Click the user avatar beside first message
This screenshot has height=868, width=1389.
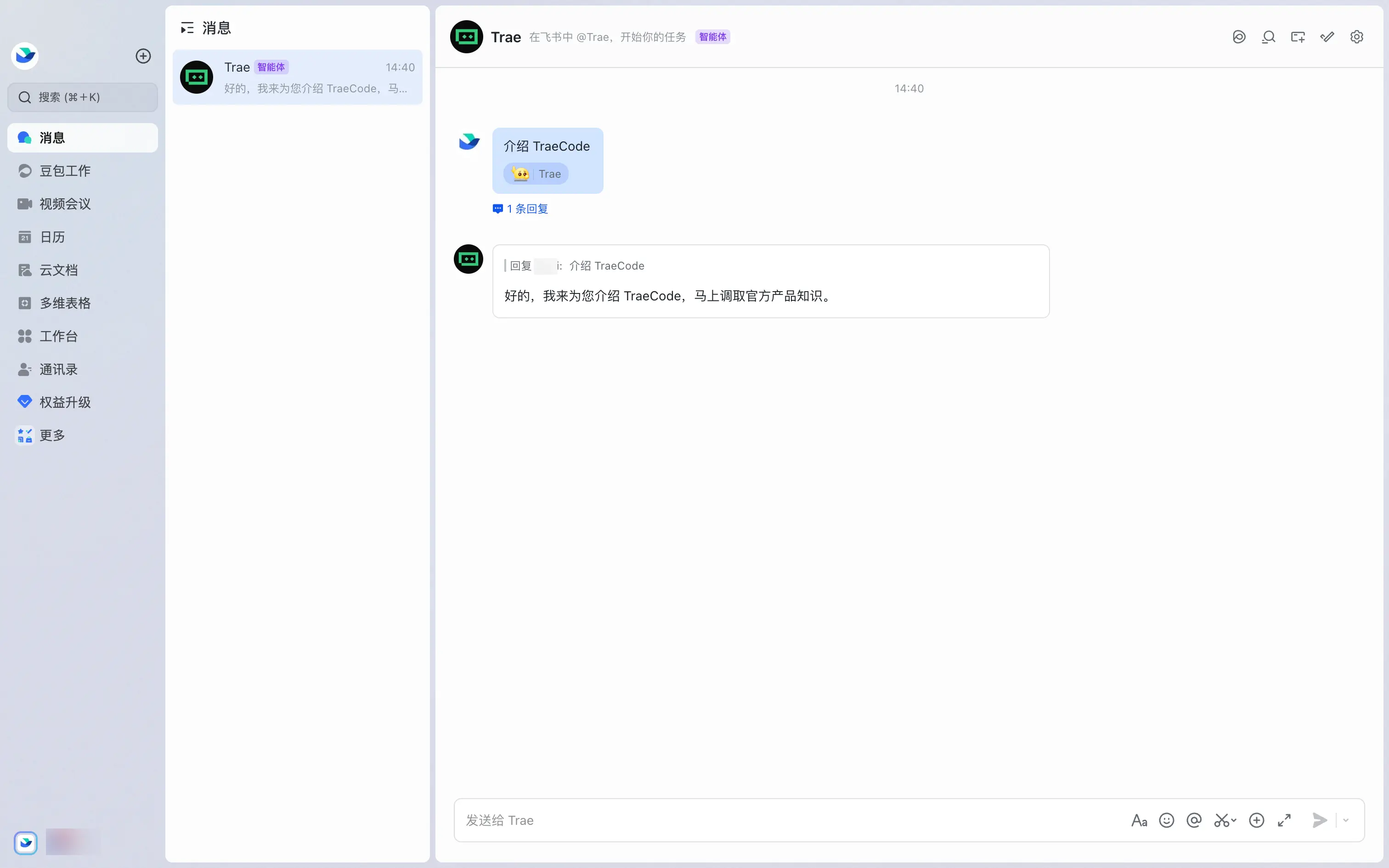coord(469,141)
